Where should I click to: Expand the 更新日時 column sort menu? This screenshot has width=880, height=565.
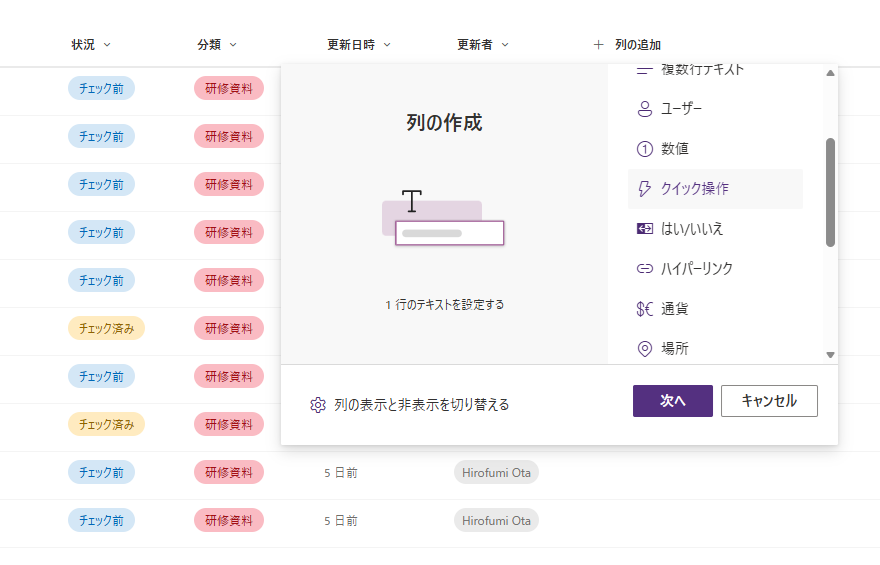(x=387, y=45)
